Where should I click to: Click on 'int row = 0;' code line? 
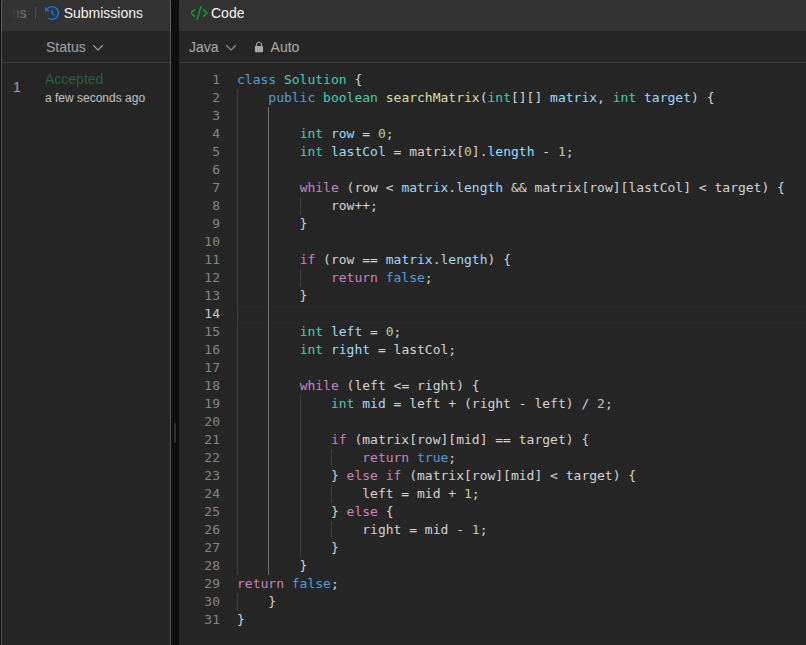point(346,134)
